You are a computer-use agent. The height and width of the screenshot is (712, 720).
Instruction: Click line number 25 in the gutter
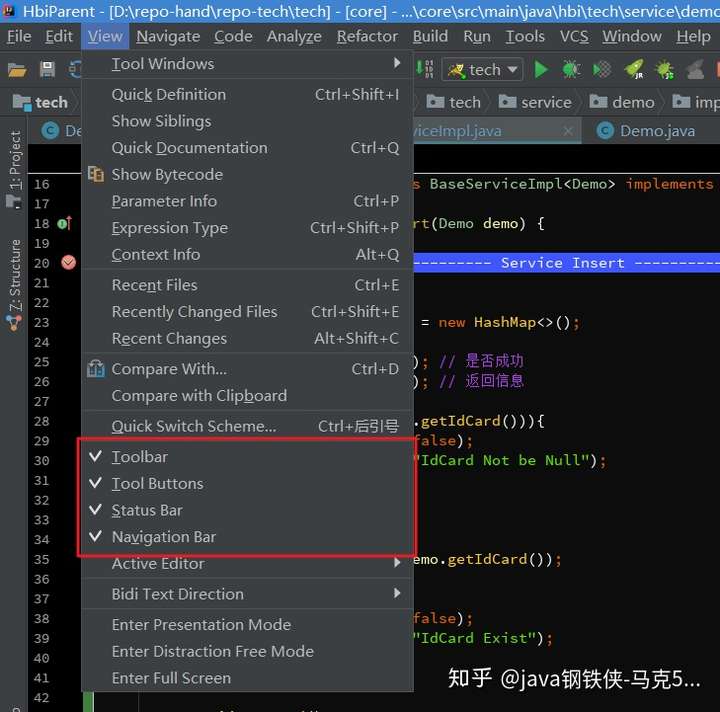(x=41, y=362)
